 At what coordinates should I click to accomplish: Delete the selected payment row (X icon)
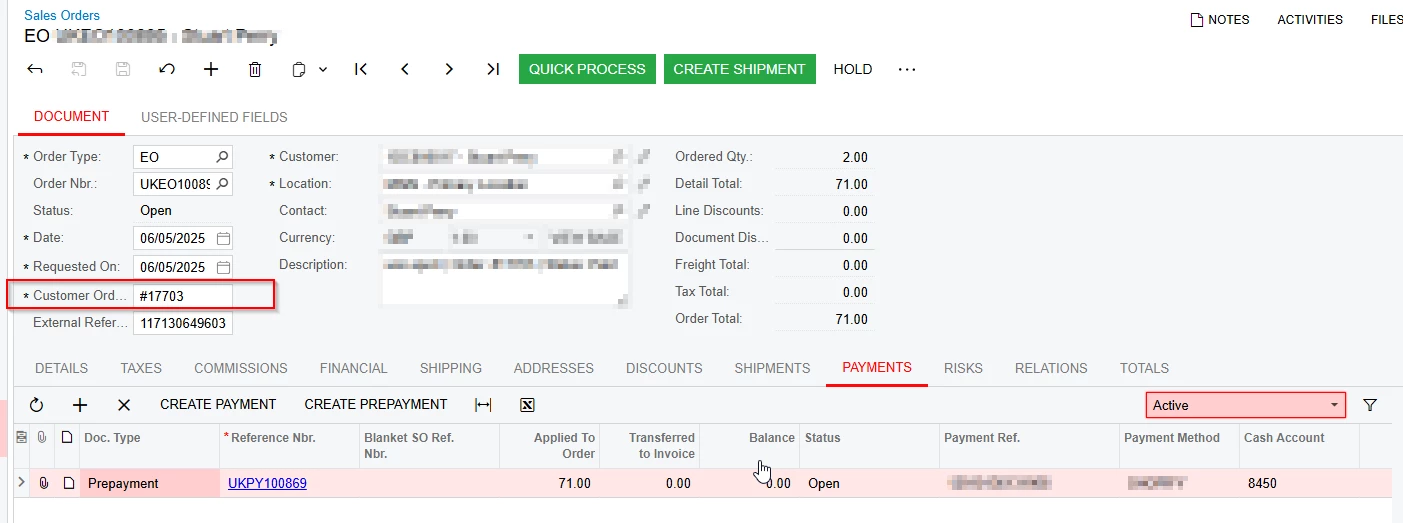coord(124,405)
